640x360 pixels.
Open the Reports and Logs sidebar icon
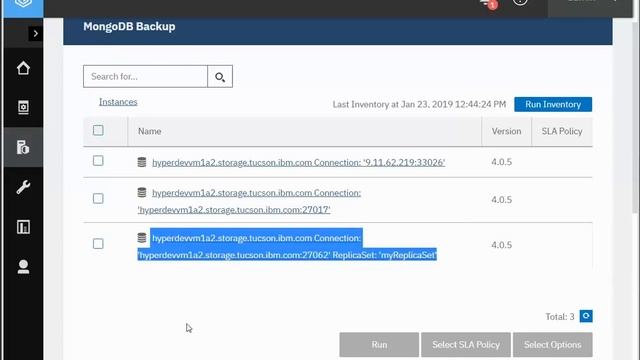tap(23, 227)
